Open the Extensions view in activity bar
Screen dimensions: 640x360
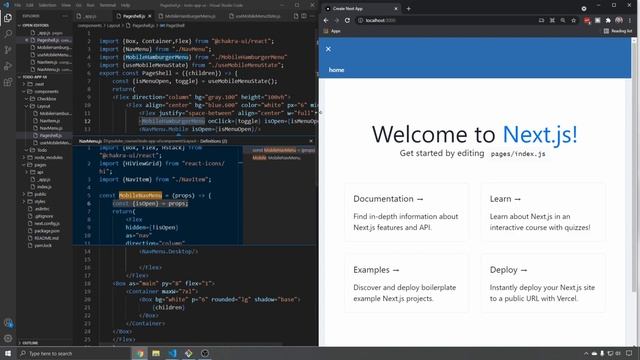tap(8, 82)
